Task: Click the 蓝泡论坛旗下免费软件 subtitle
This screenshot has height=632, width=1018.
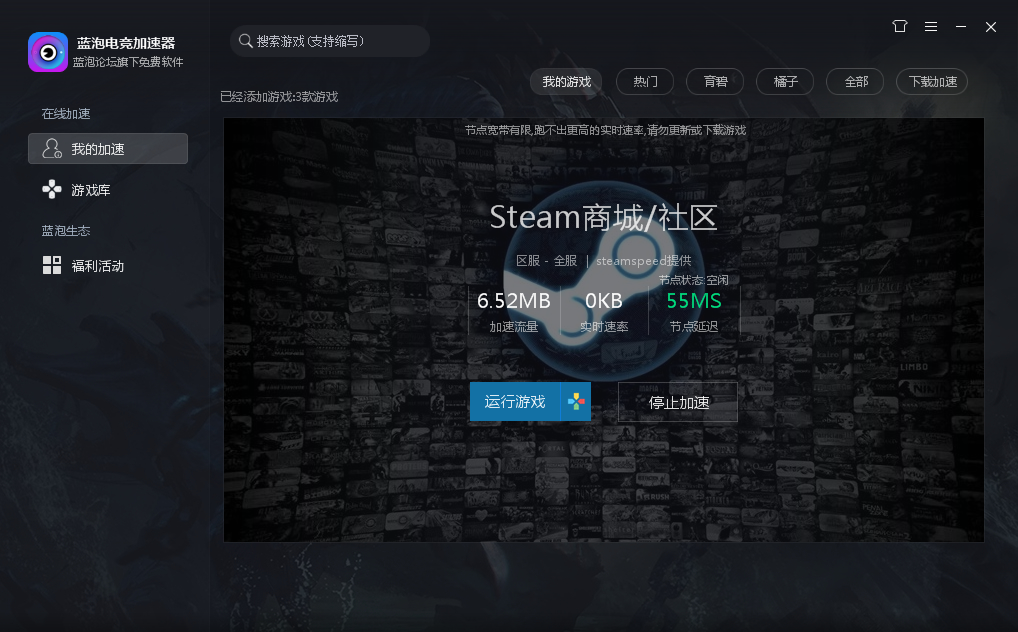Action: 128,62
